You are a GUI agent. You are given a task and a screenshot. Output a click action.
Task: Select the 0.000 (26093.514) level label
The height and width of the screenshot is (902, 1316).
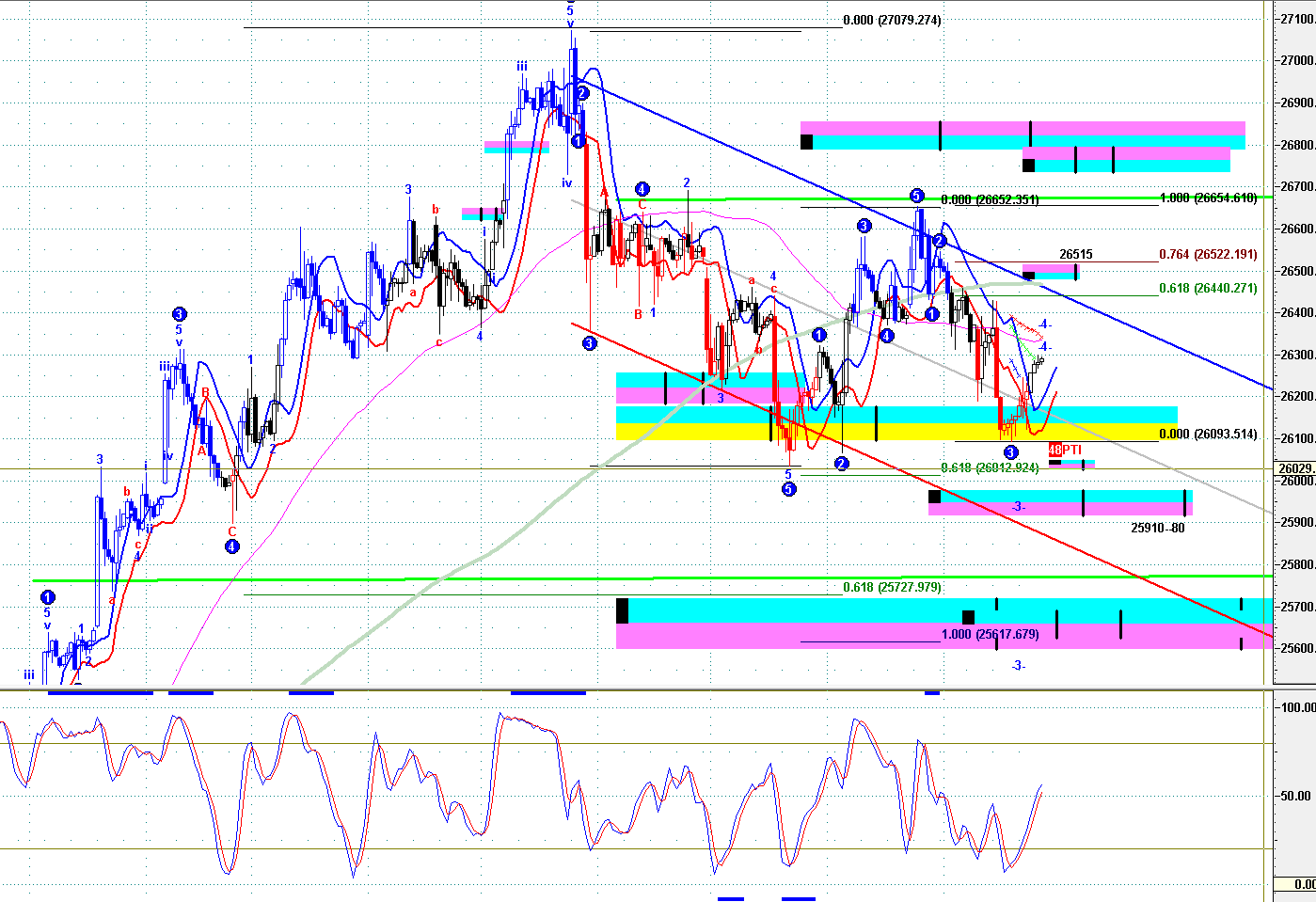[x=1208, y=435]
